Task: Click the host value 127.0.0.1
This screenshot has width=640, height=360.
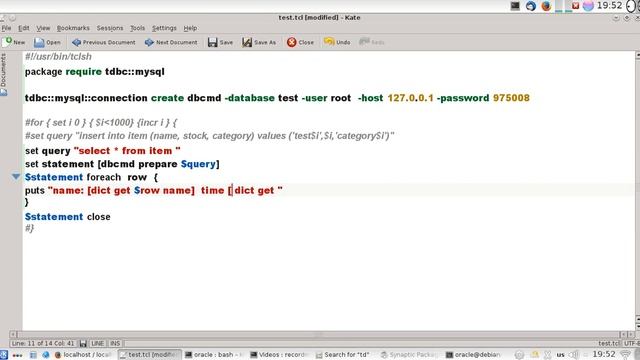Action: [410, 98]
